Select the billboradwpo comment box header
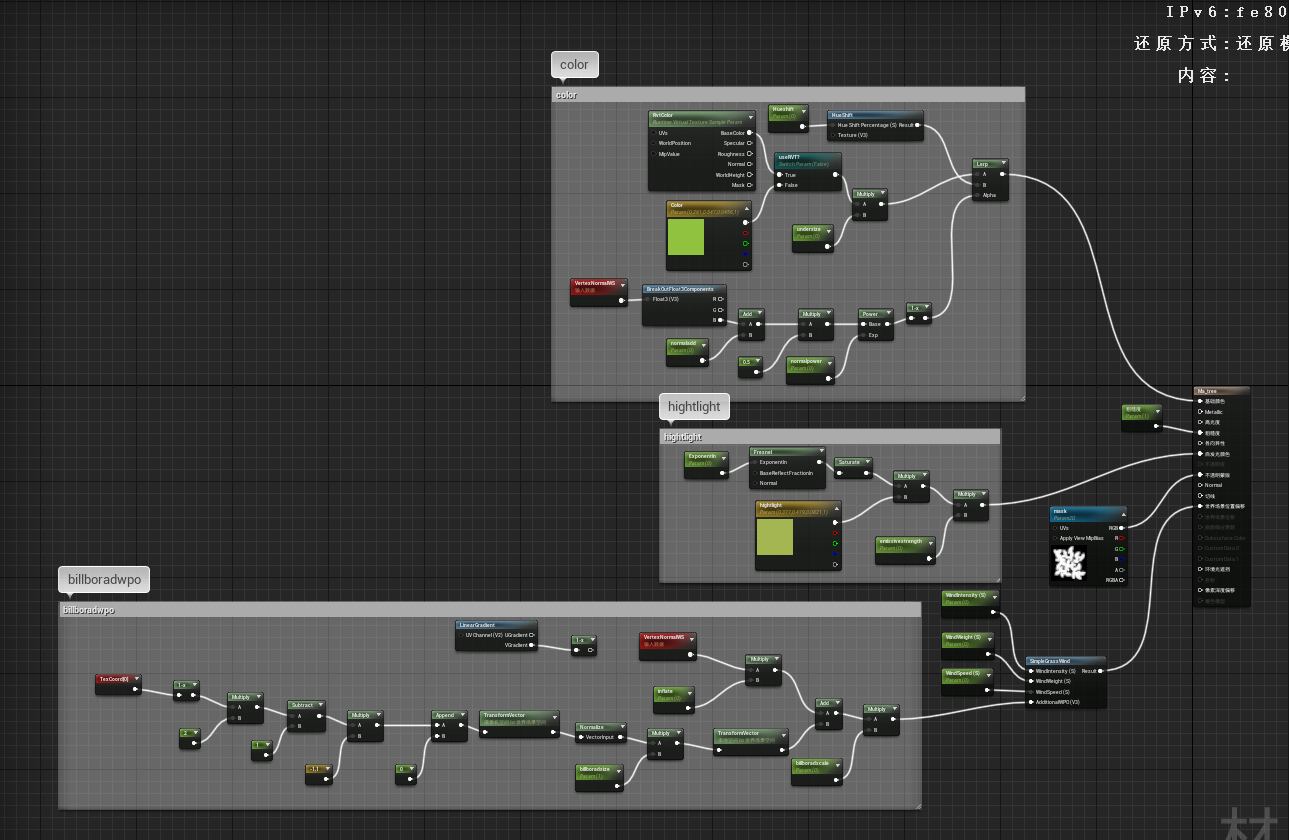The height and width of the screenshot is (840, 1289). (x=489, y=609)
